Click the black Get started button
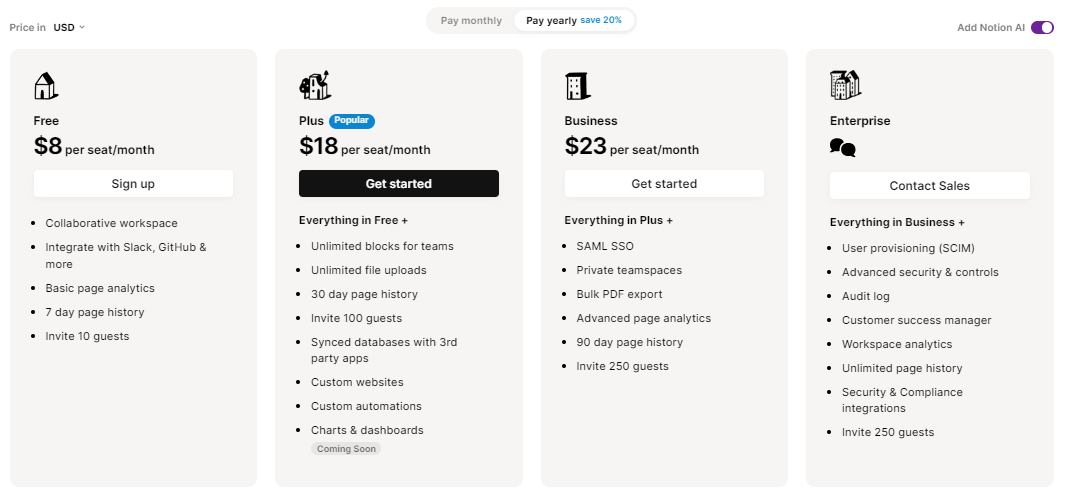 coord(399,184)
